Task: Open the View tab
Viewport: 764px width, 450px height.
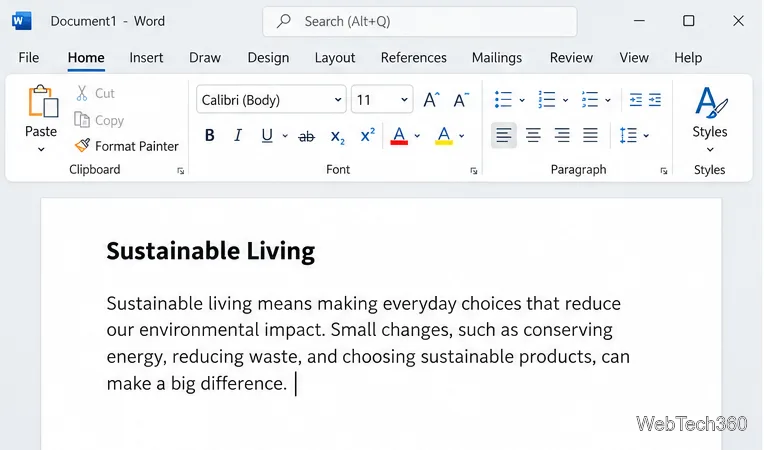Action: 634,57
